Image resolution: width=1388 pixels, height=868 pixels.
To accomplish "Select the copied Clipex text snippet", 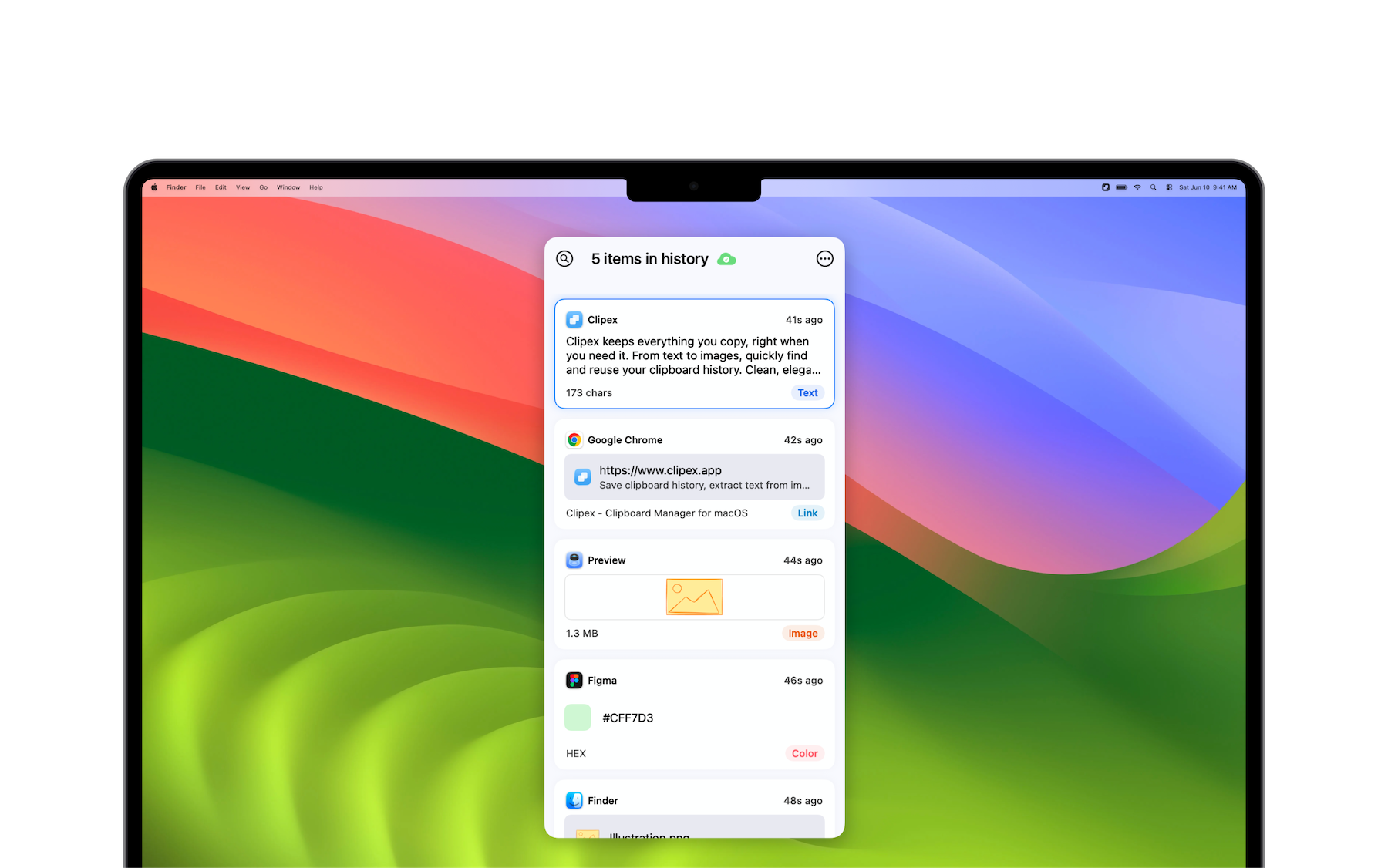I will point(693,355).
